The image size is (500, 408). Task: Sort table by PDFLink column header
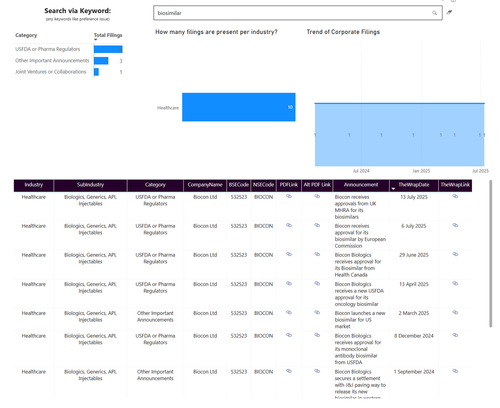[x=289, y=185]
